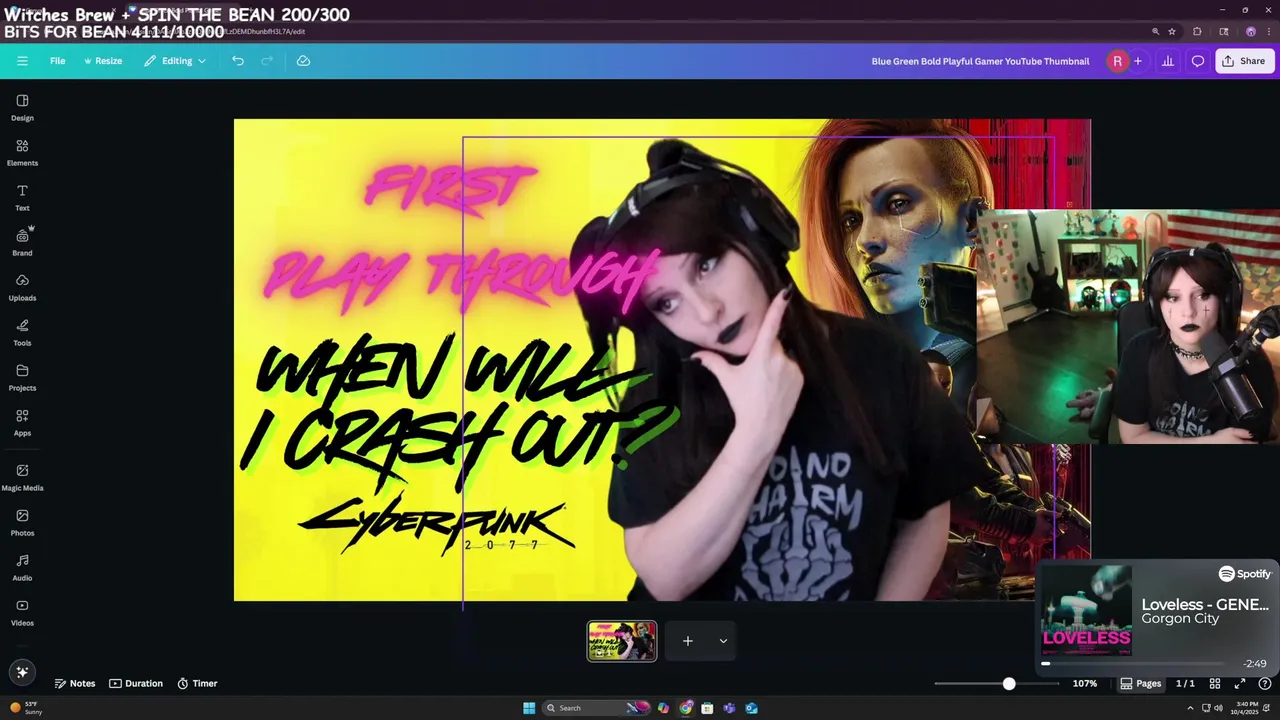Open the Windows Start menu
This screenshot has height=720, width=1280.
tap(529, 708)
